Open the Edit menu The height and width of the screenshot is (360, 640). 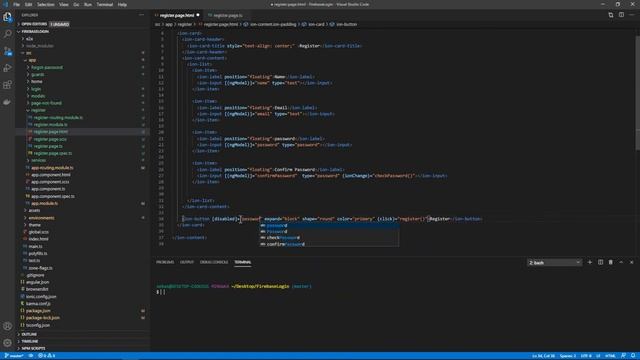click(x=28, y=4)
